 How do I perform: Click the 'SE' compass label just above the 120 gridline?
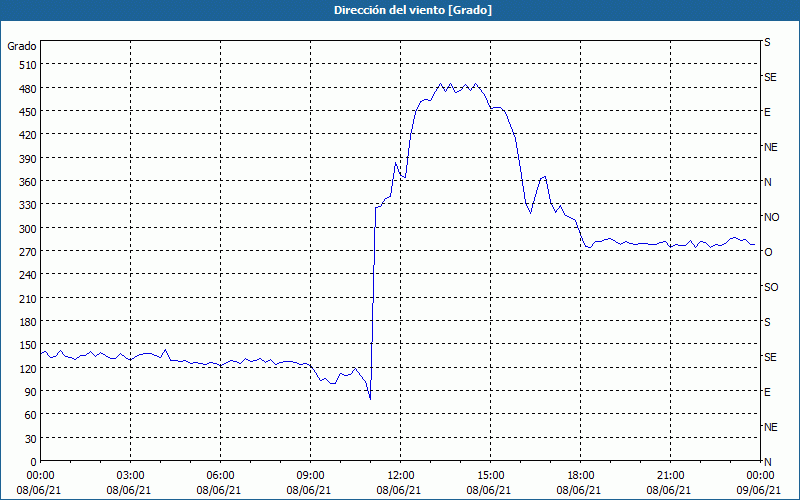click(x=770, y=357)
